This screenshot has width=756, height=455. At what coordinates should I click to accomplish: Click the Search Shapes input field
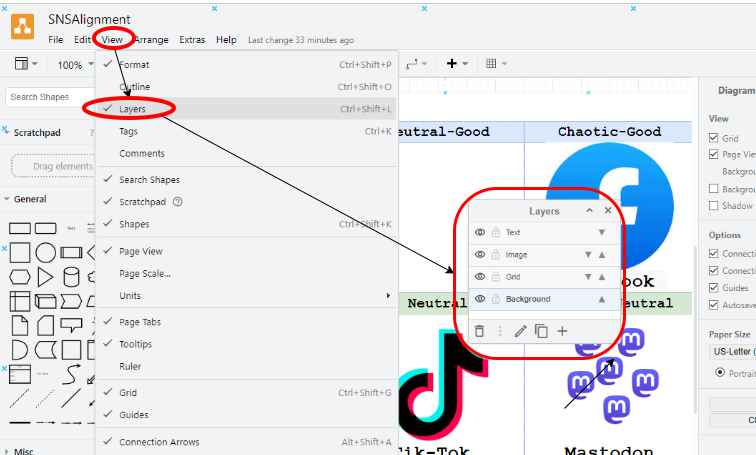click(50, 97)
